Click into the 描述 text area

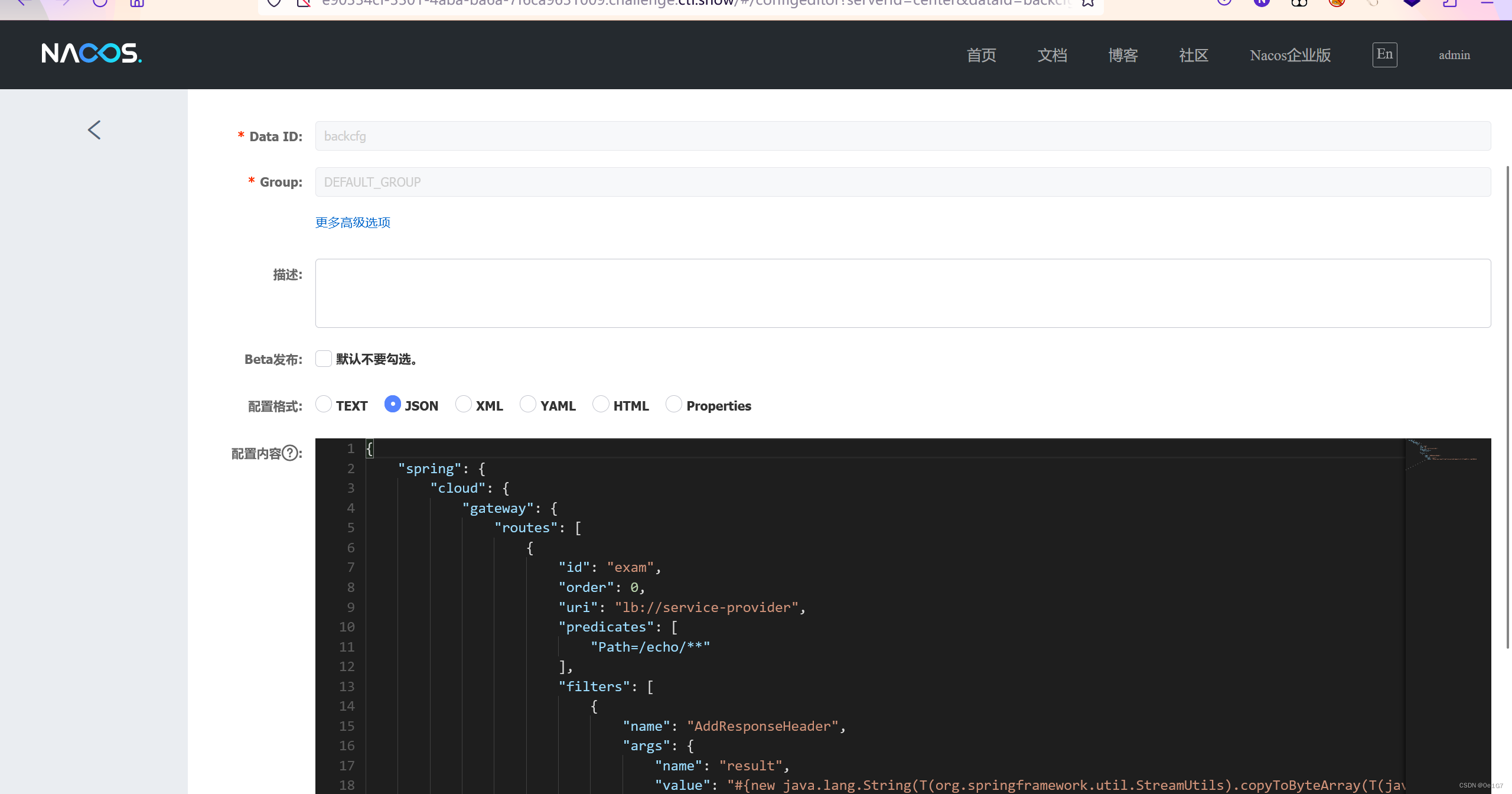(x=902, y=293)
